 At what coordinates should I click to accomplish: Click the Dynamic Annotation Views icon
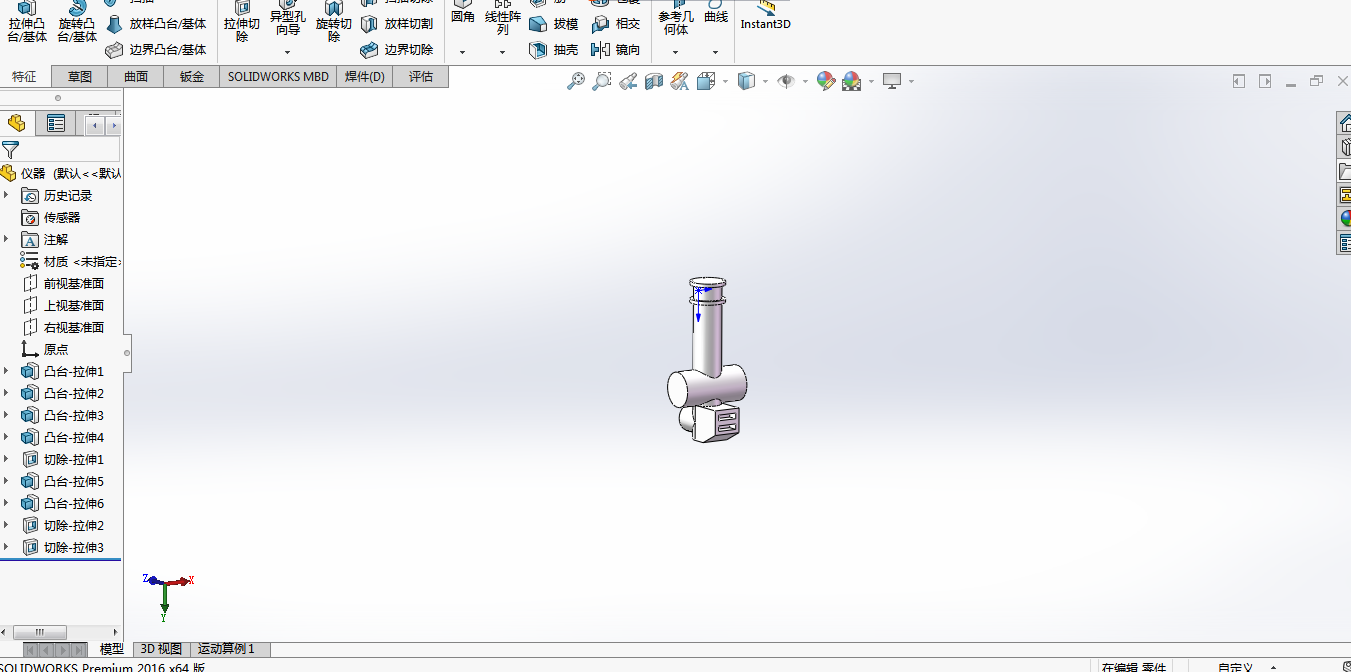680,81
